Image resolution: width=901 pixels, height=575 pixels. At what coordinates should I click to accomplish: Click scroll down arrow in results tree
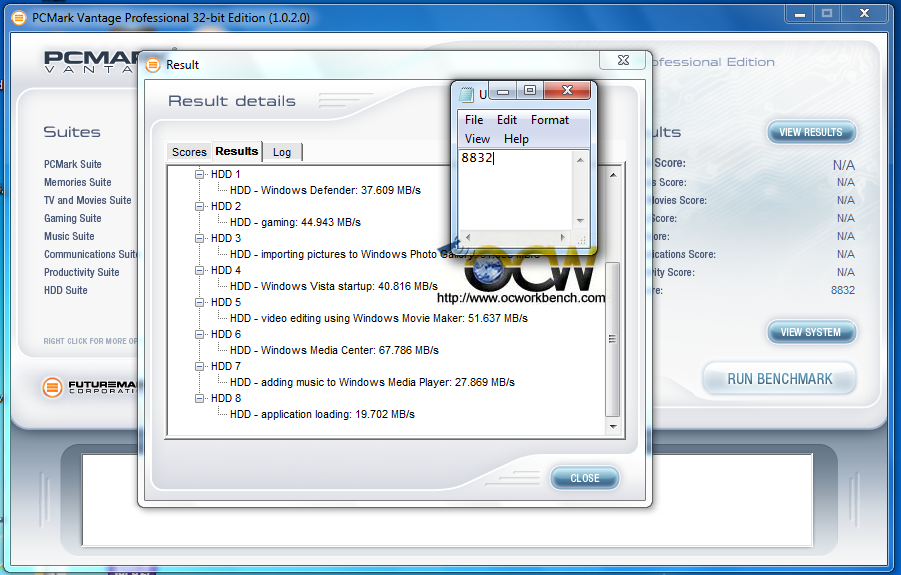(613, 426)
